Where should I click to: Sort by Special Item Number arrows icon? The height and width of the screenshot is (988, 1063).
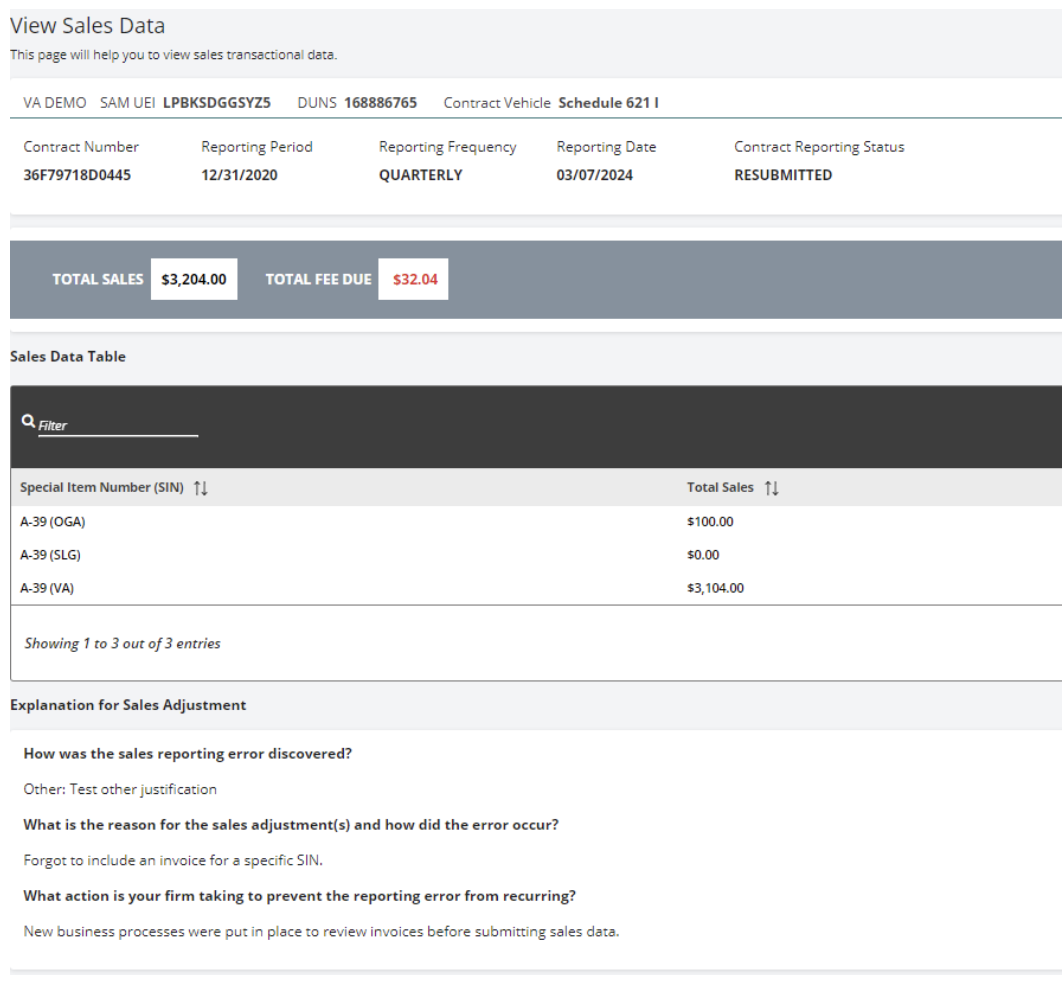pos(201,488)
